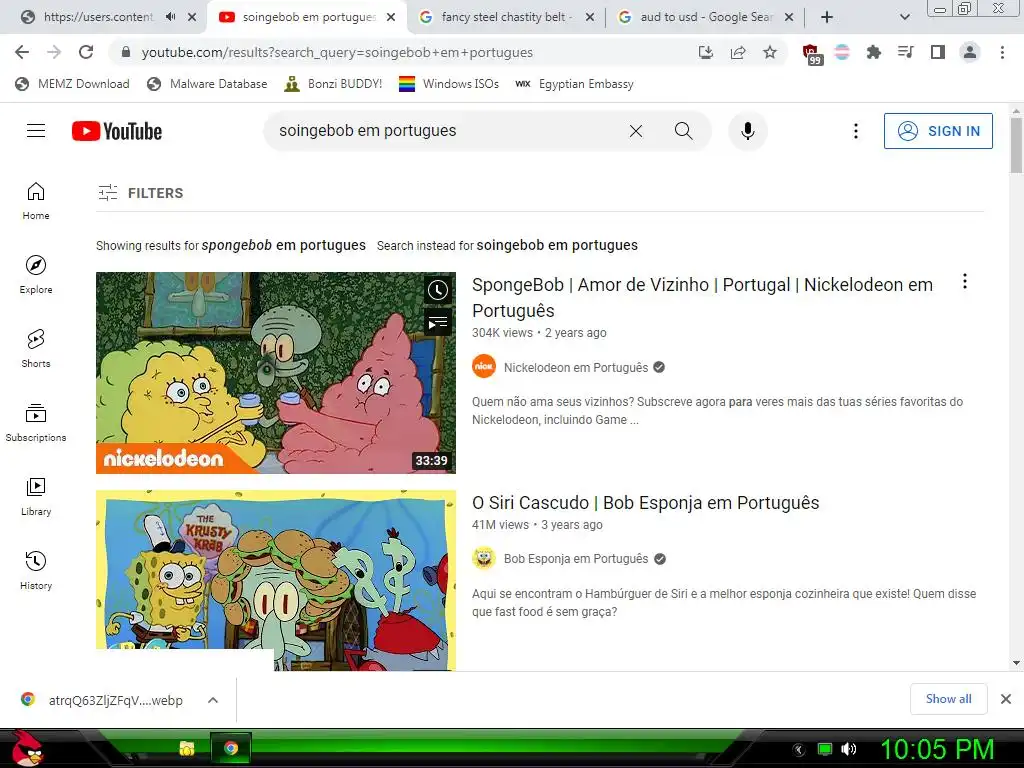Viewport: 1024px width, 768px height.
Task: Search instead for soingebob em portugues
Action: (557, 246)
